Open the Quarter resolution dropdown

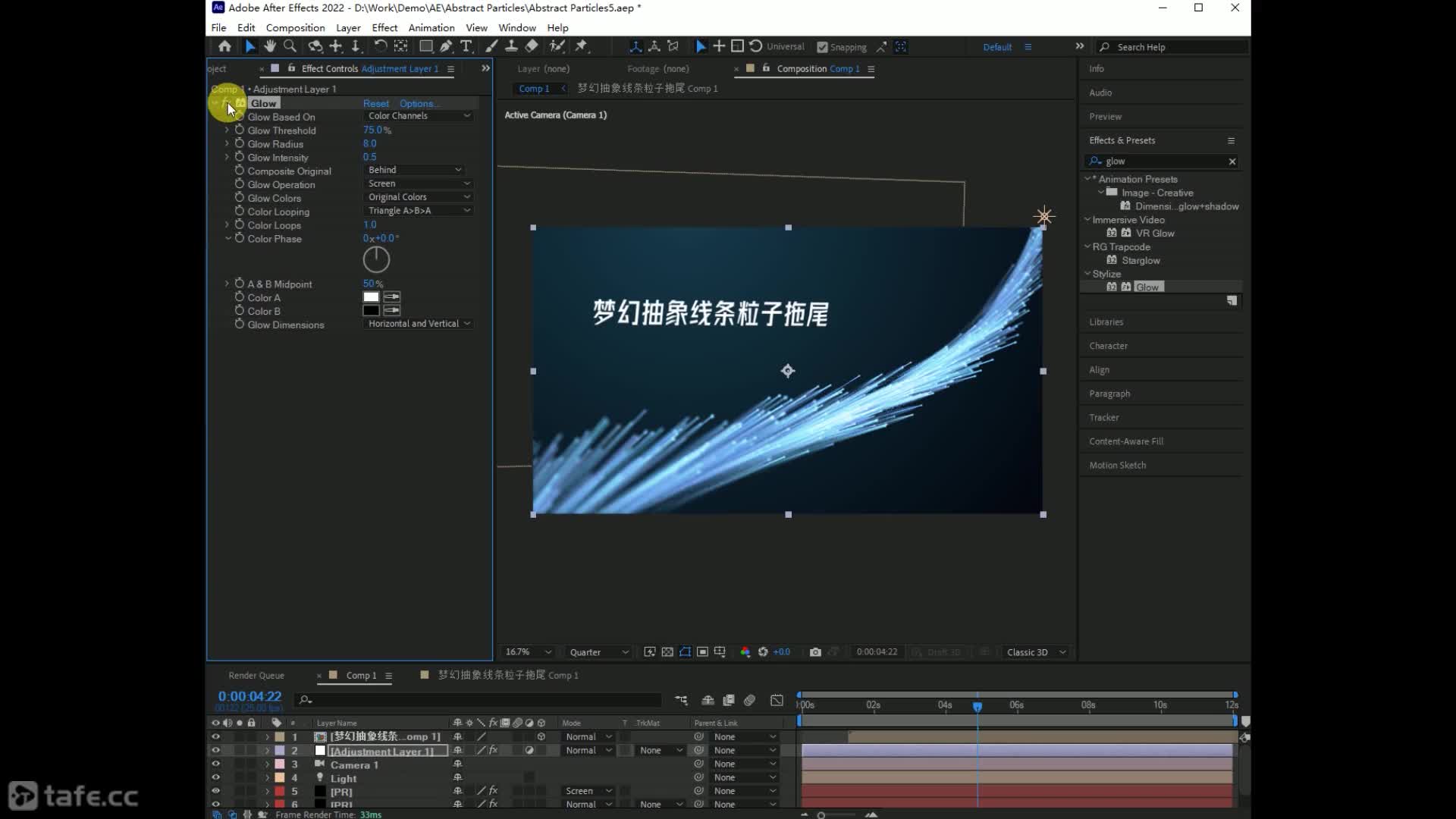pyautogui.click(x=598, y=652)
